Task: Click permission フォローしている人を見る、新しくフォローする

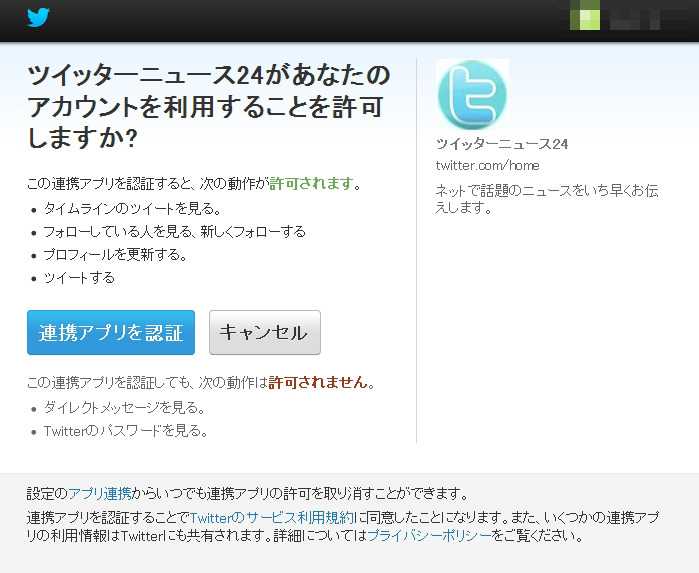Action: (x=174, y=232)
